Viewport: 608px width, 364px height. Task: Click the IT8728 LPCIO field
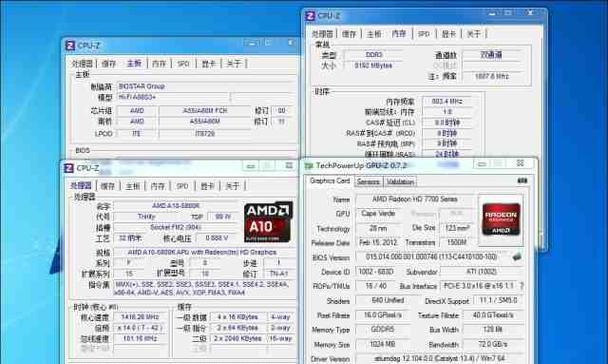point(205,134)
